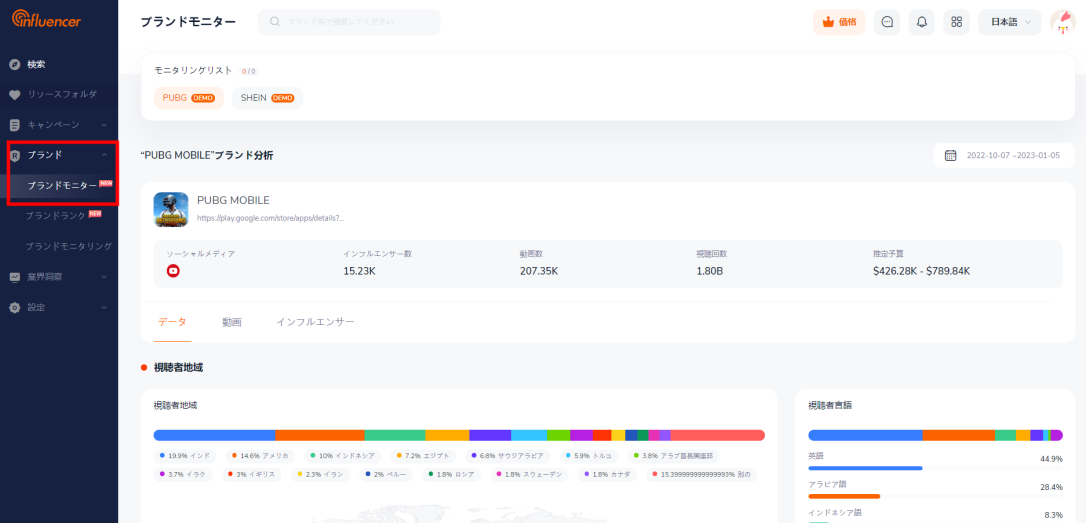Open the date range picker 2022-10-07
This screenshot has width=1086, height=523.
(x=1004, y=155)
